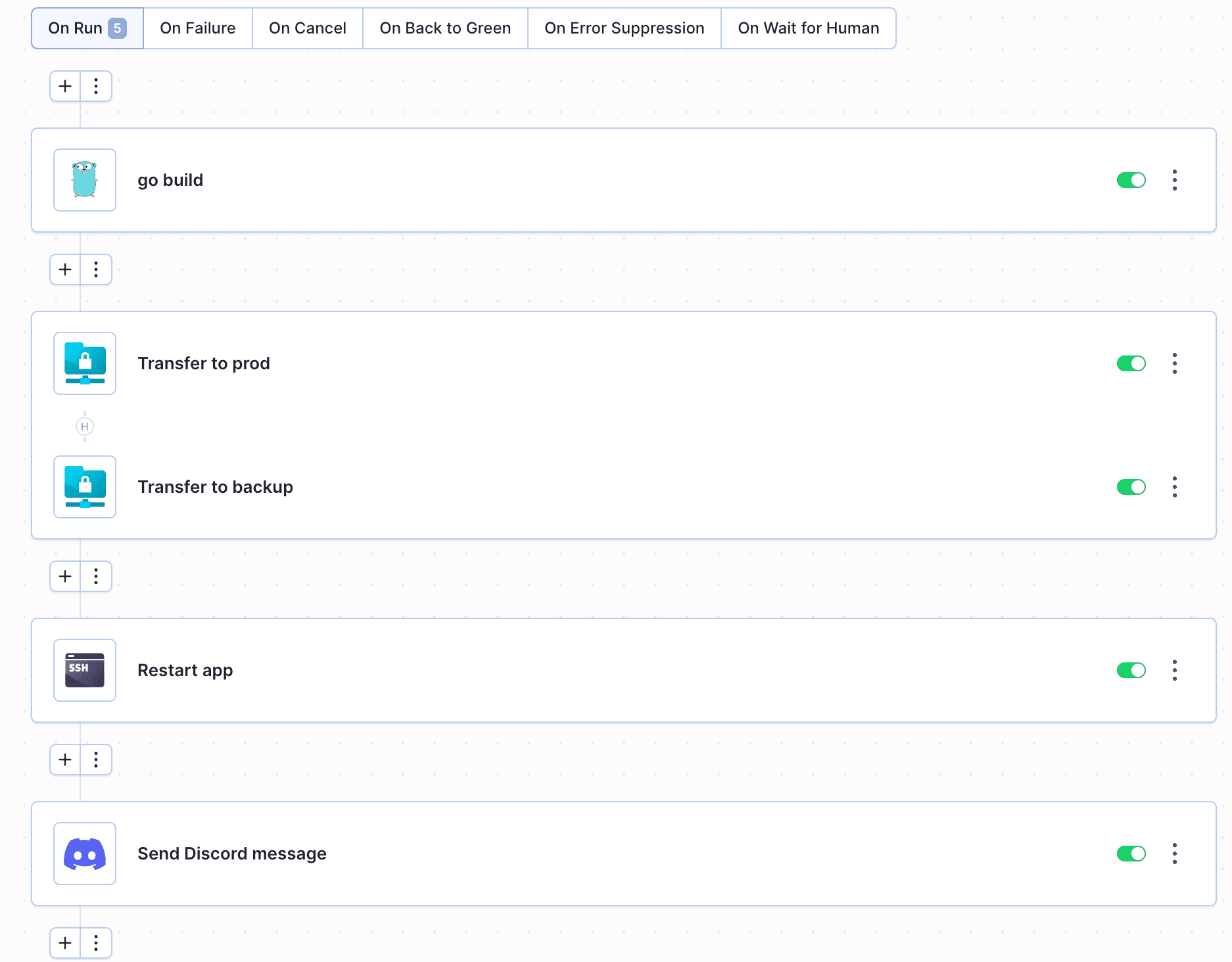Select the On Back to Green tab

(x=445, y=28)
